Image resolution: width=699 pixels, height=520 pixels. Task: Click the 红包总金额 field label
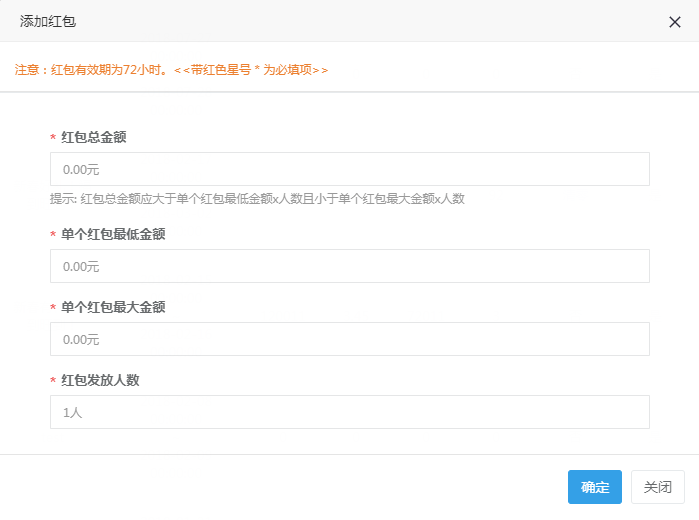(x=94, y=137)
